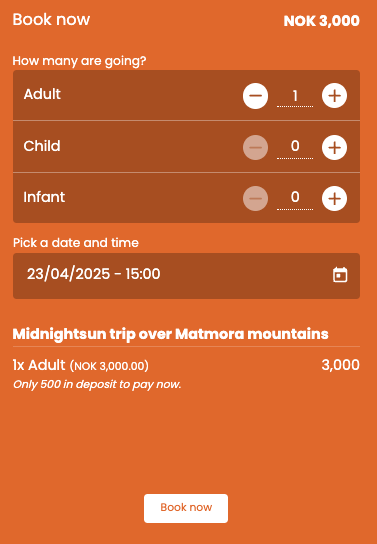This screenshot has height=544, width=377.
Task: Click the 'How many are going?' label
Action: click(79, 61)
